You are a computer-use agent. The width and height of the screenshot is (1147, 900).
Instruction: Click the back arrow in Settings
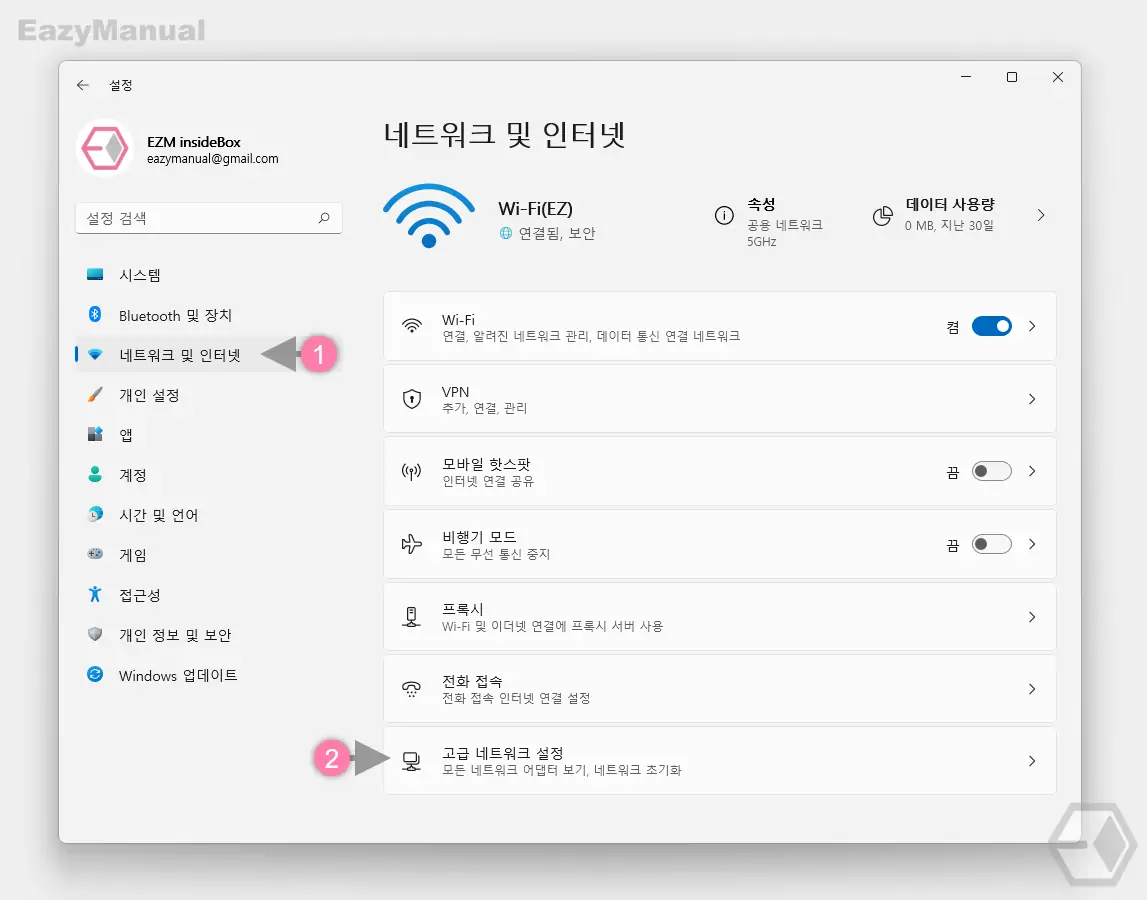coord(83,85)
